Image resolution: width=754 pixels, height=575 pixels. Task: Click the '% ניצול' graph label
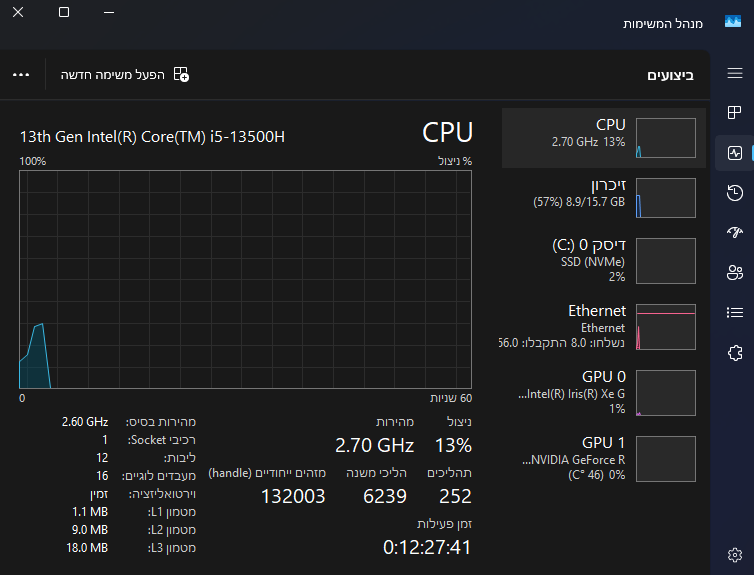(x=455, y=161)
